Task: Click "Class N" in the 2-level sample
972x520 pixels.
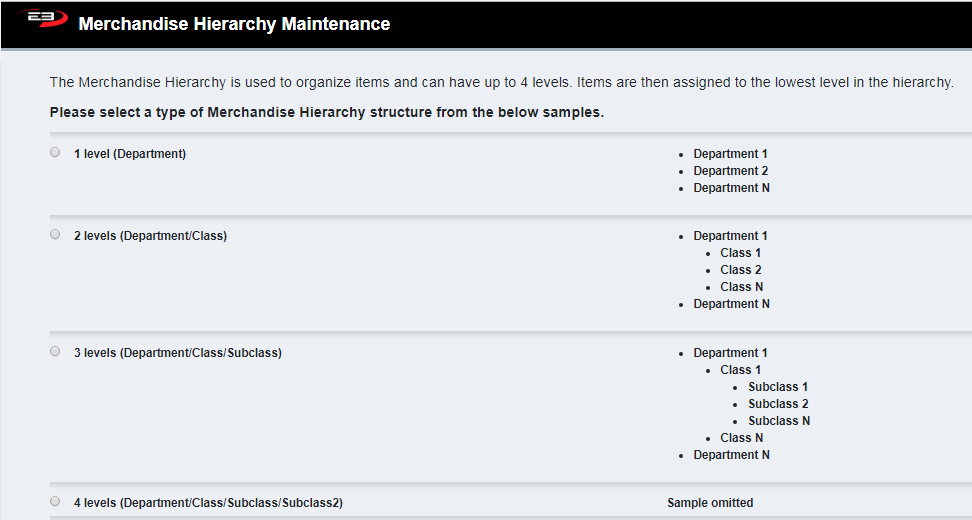Action: click(x=741, y=287)
